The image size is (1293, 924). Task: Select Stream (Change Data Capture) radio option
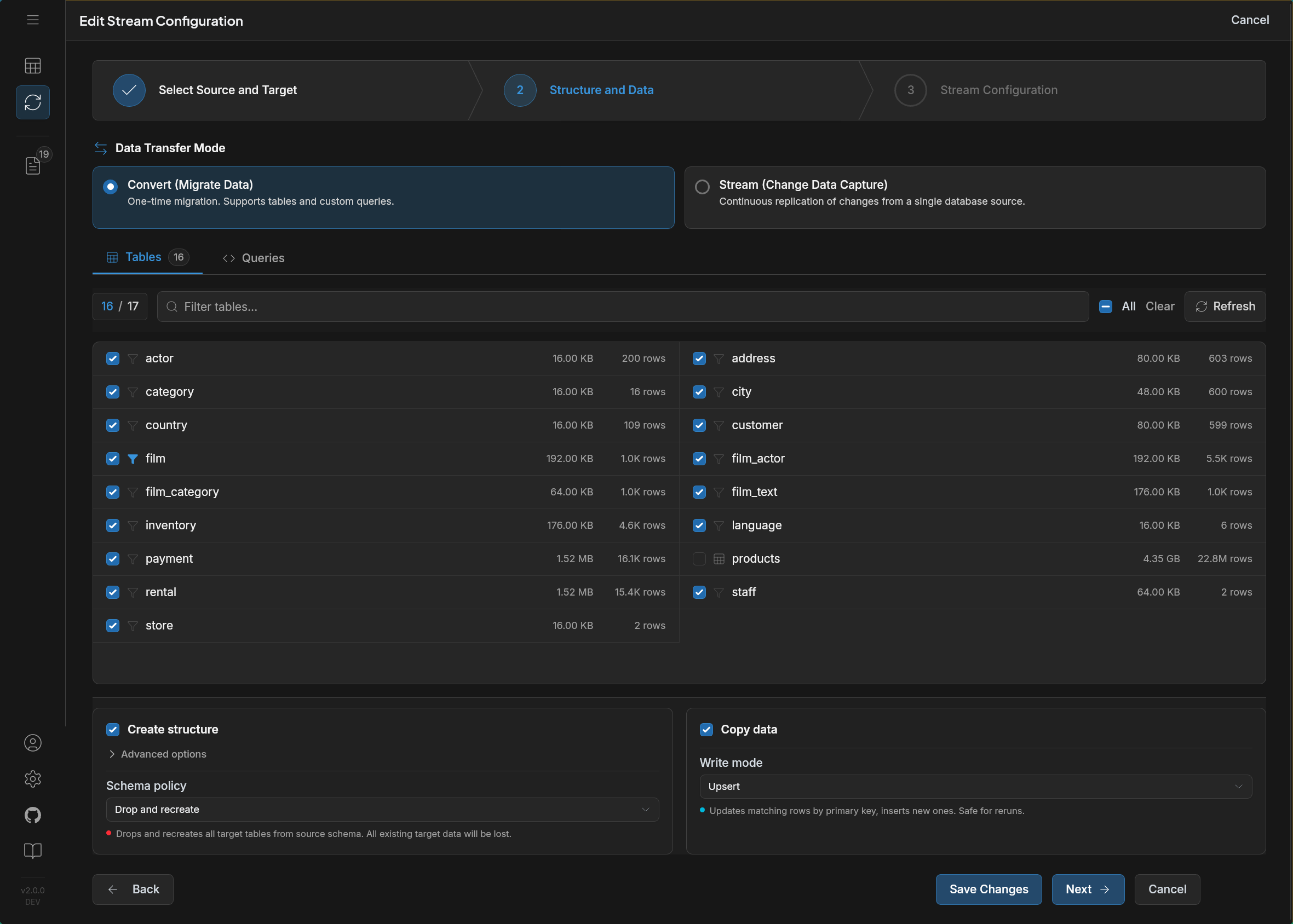tap(702, 187)
